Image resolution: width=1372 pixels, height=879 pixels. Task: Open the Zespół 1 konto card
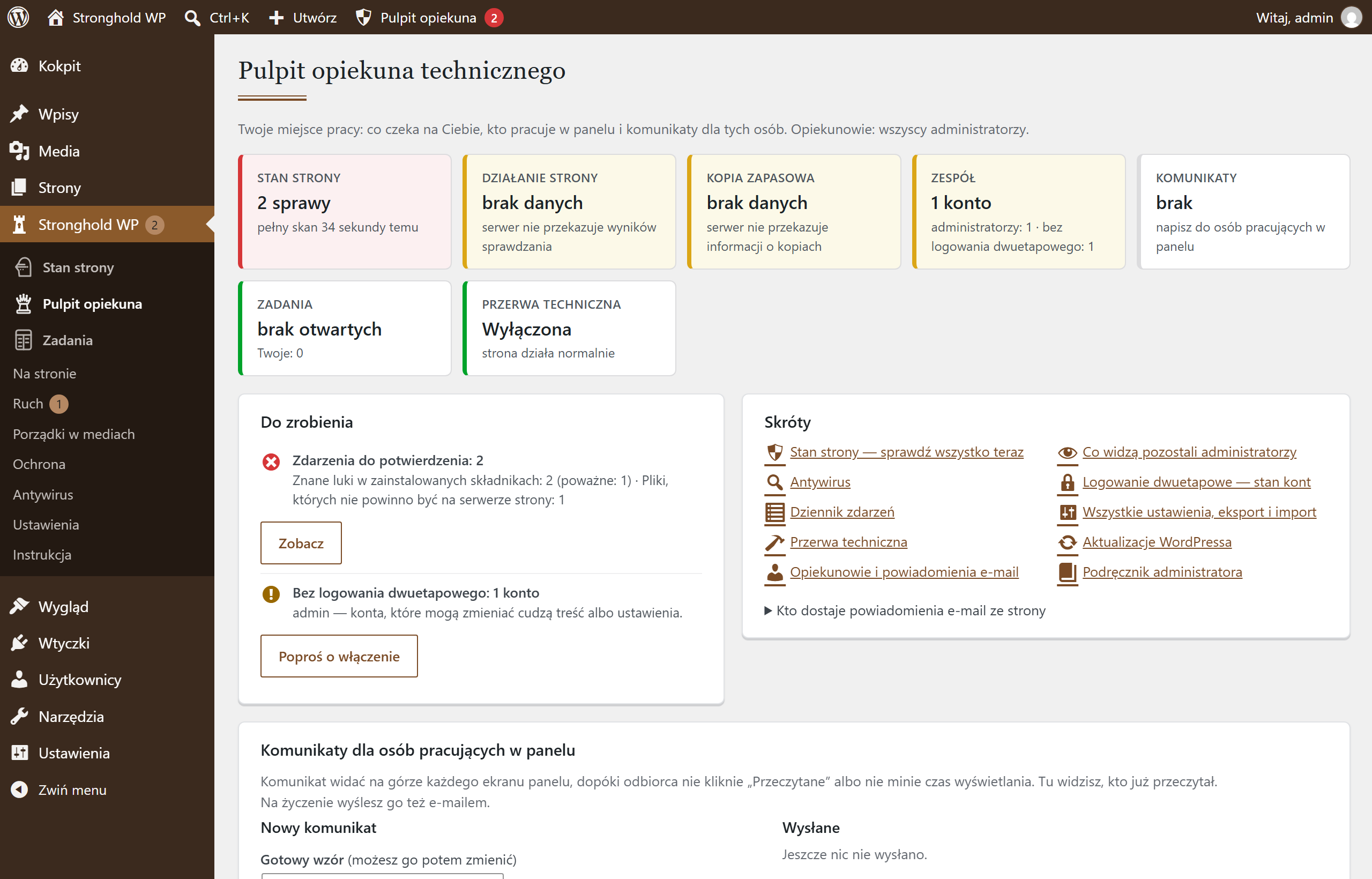pyautogui.click(x=1019, y=212)
